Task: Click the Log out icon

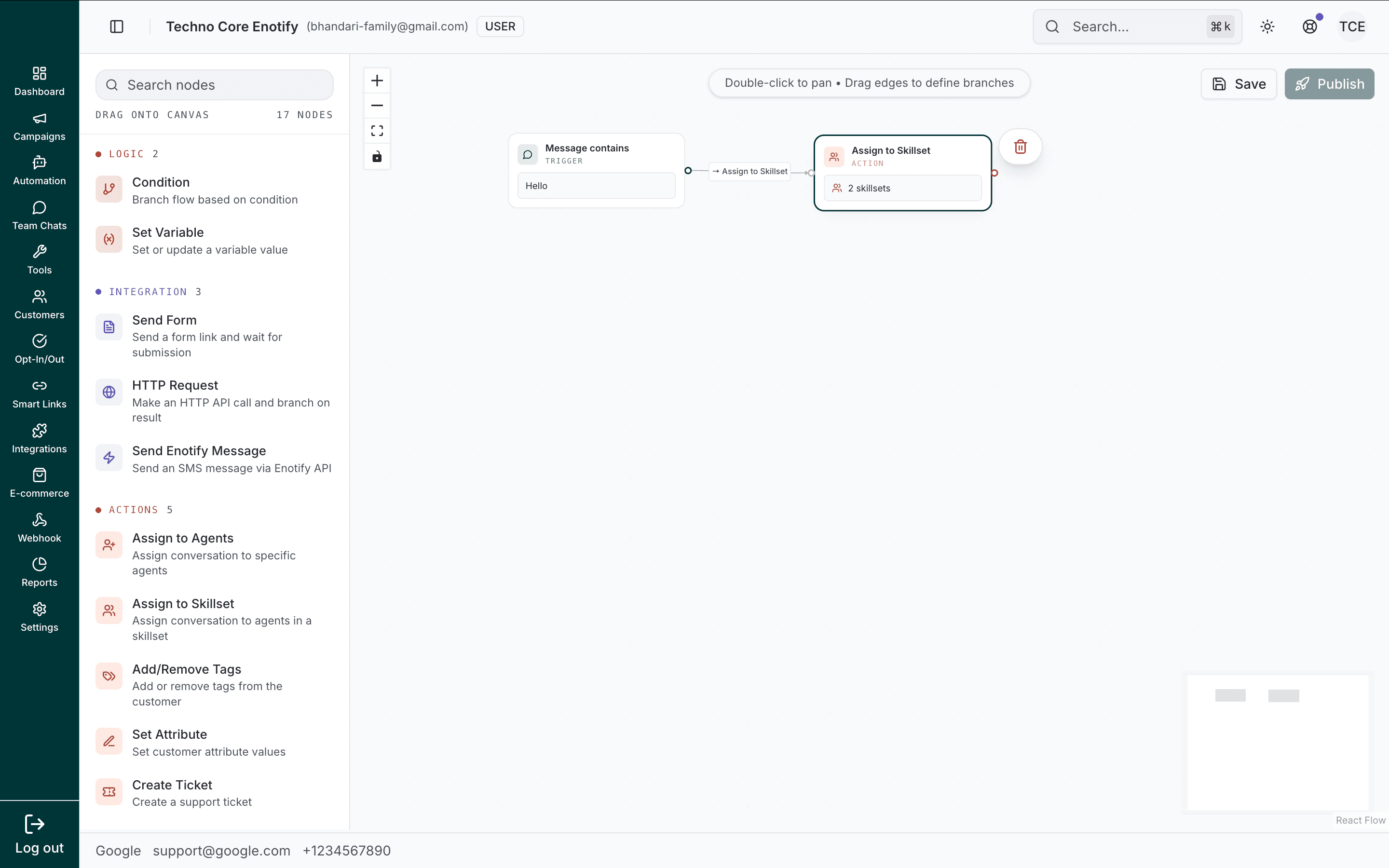Action: (x=34, y=825)
